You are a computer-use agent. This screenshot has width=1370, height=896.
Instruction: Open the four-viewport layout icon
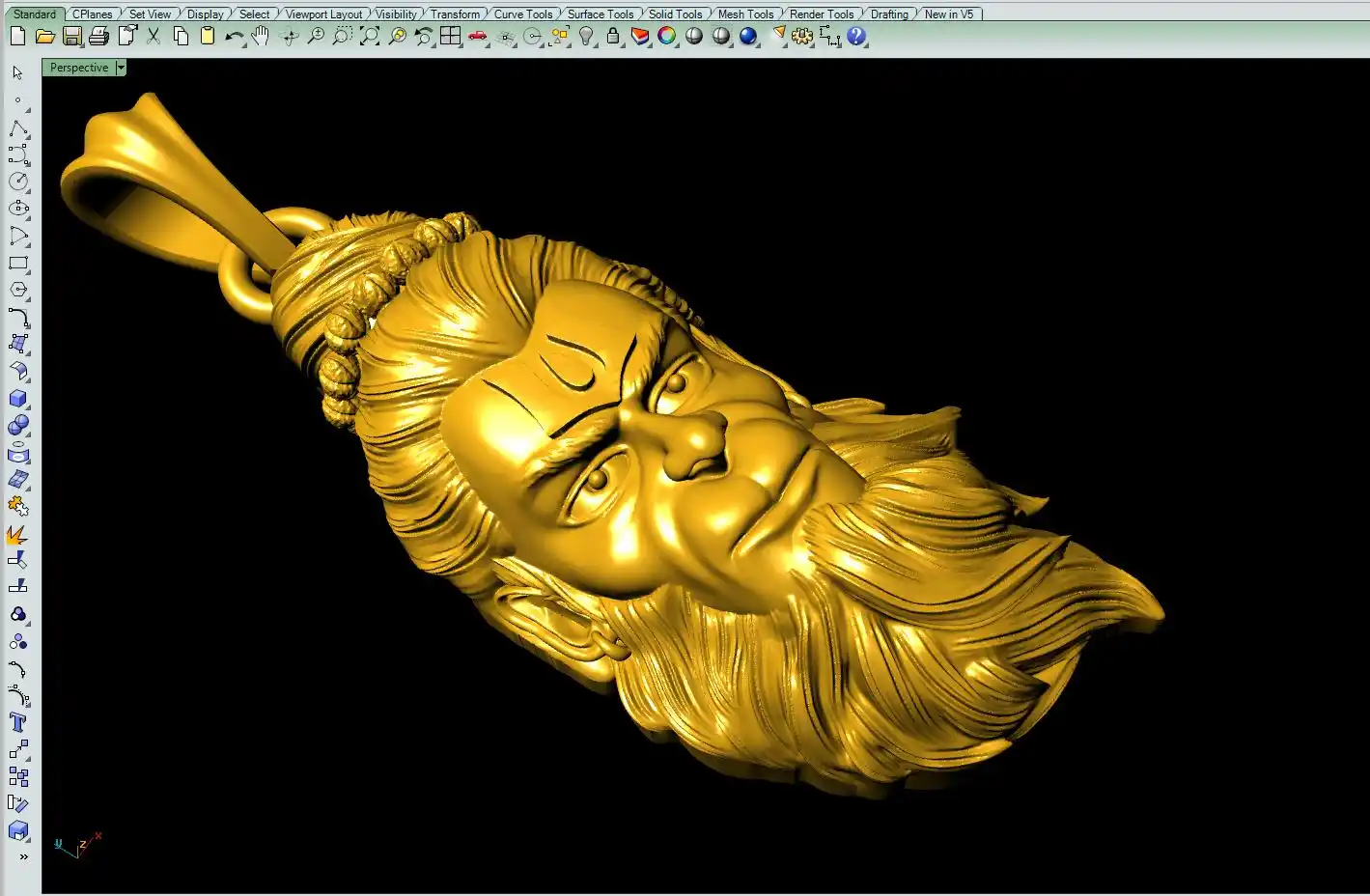coord(450,37)
